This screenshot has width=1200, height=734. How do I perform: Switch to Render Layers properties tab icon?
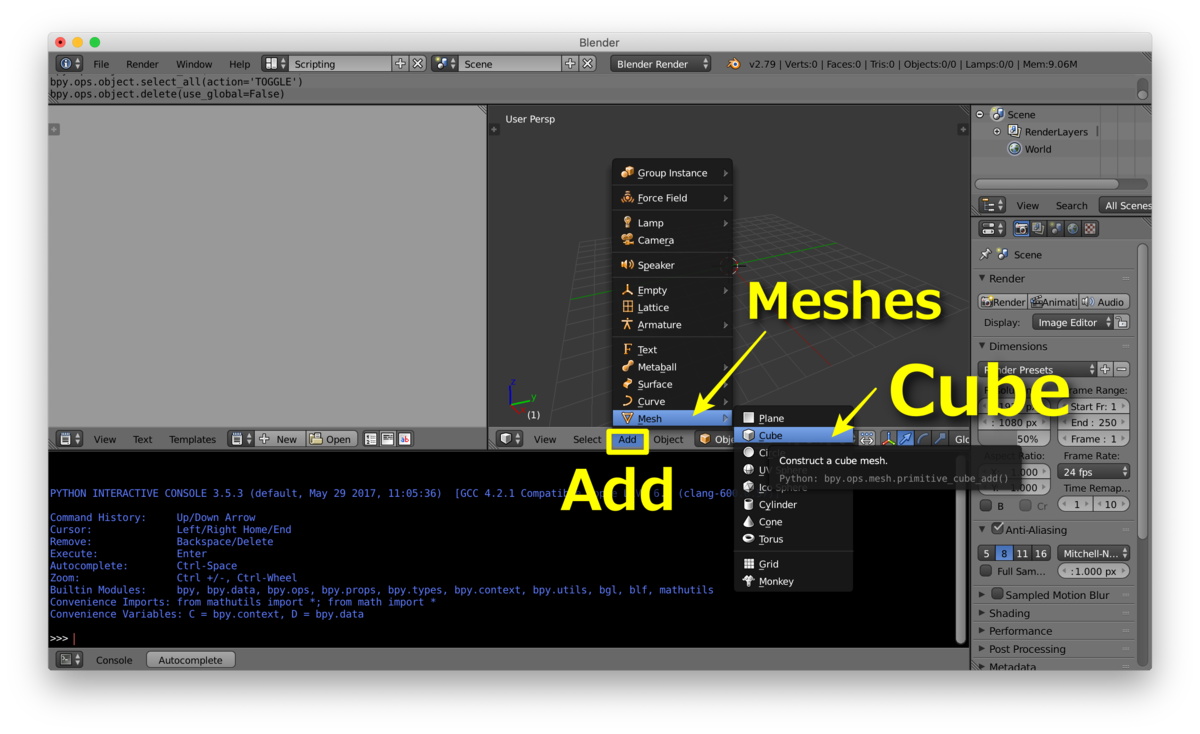pyautogui.click(x=1038, y=229)
